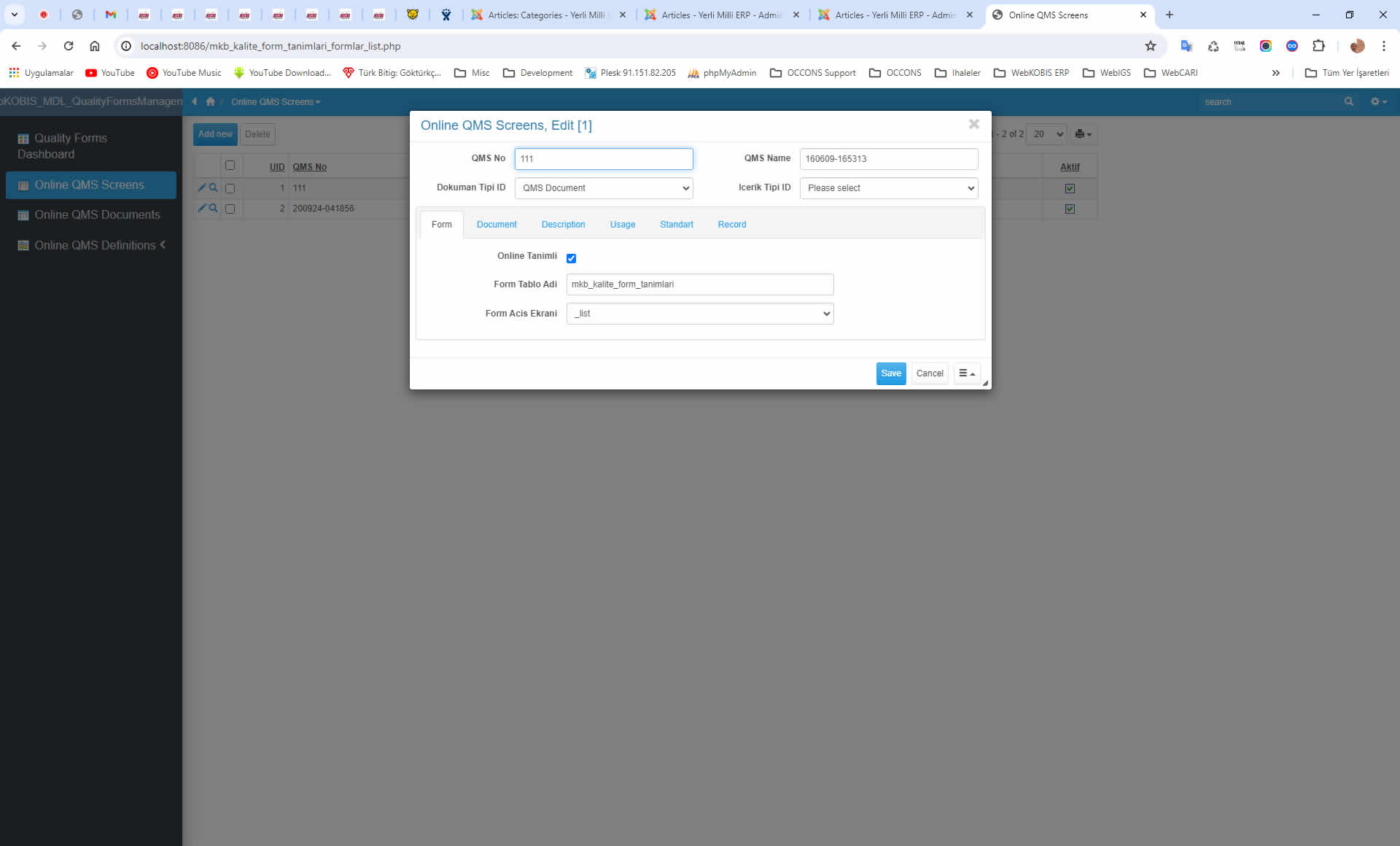Viewport: 1400px width, 846px height.
Task: Click the Form Tablo Adi input field
Action: pyautogui.click(x=699, y=284)
